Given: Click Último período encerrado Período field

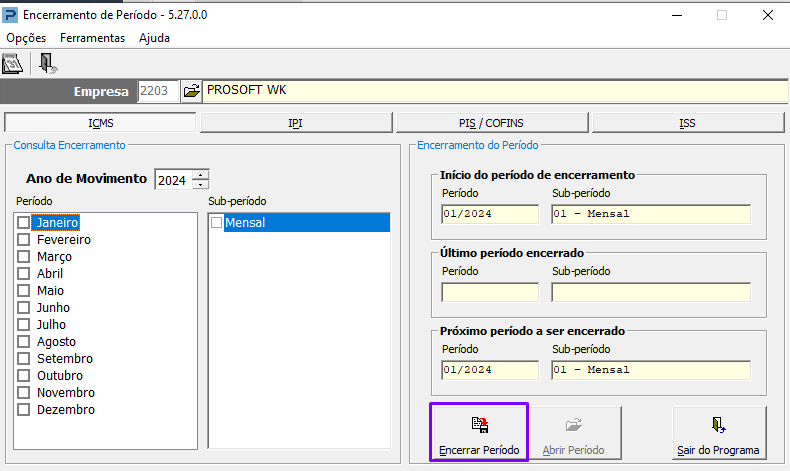Looking at the screenshot, I should 490,292.
